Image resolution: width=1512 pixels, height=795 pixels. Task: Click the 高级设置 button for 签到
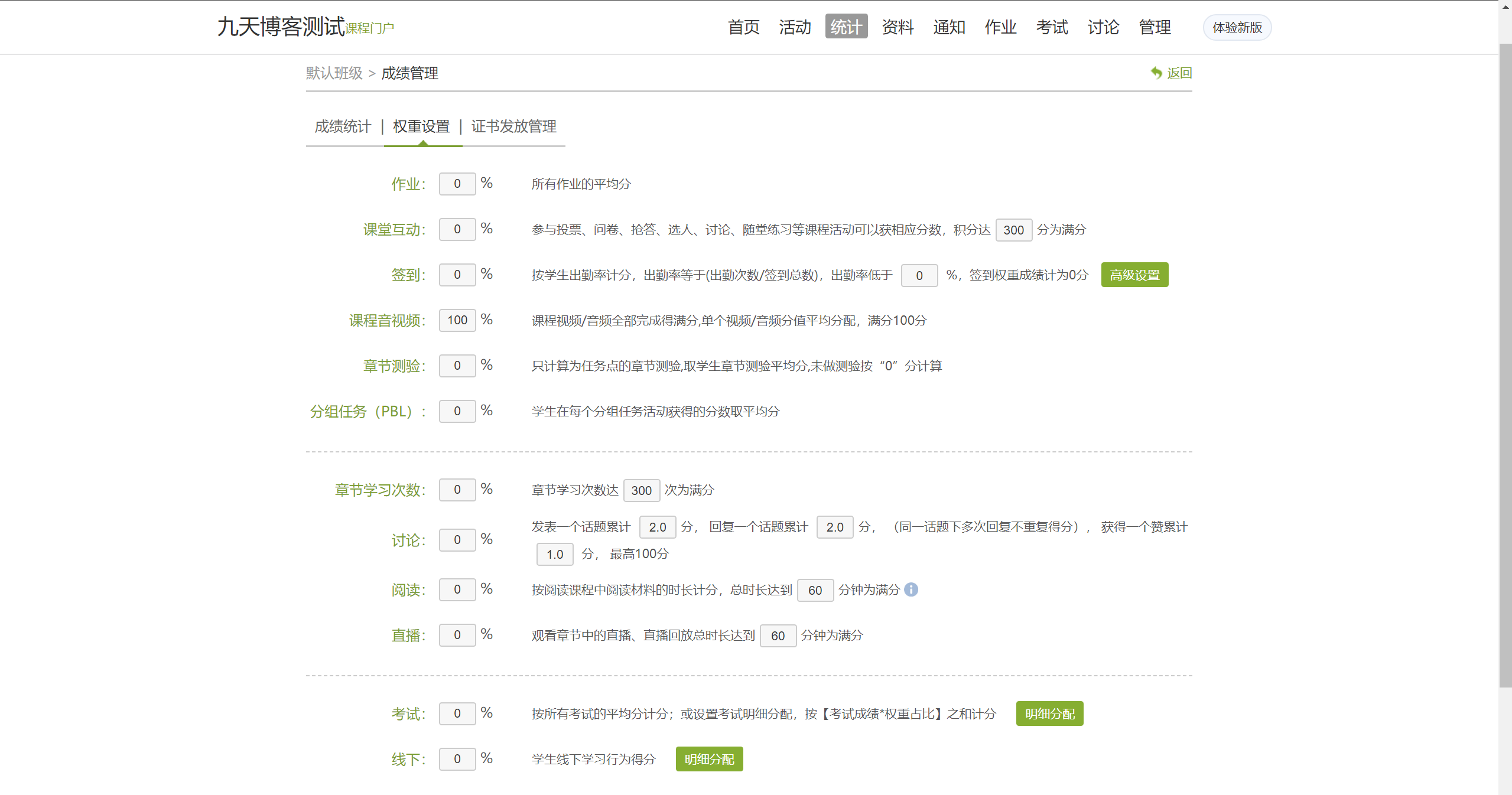(x=1135, y=274)
